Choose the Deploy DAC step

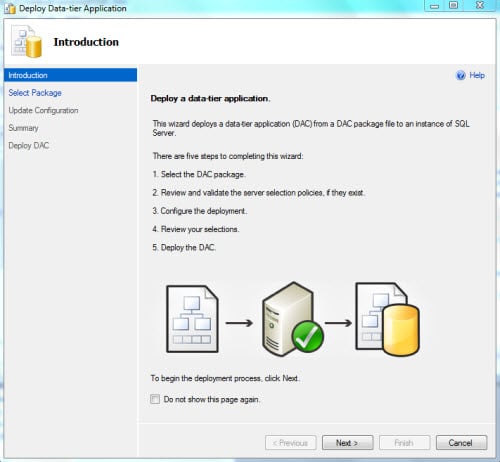(x=29, y=146)
